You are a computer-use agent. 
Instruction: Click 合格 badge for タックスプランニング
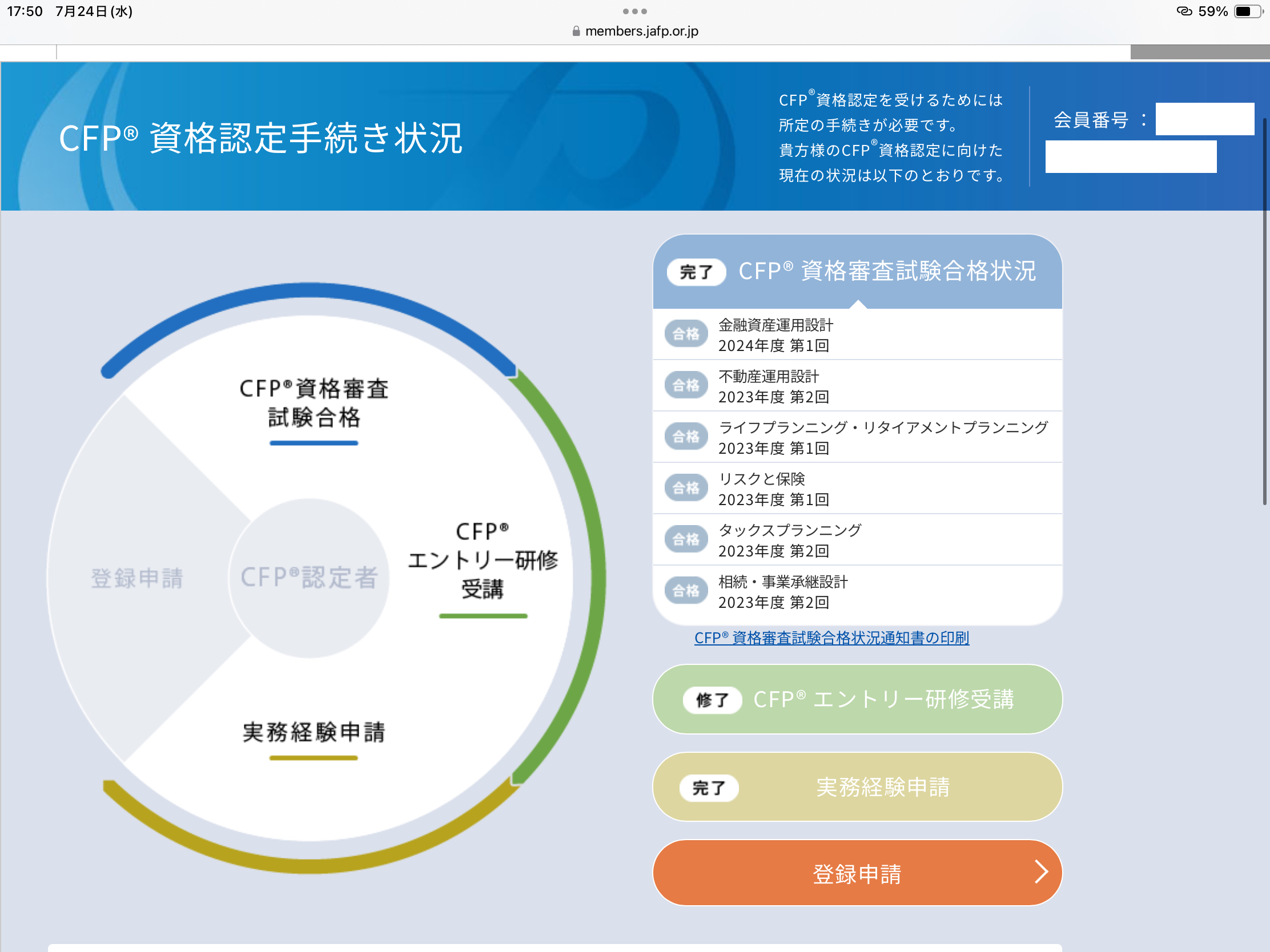[x=685, y=539]
